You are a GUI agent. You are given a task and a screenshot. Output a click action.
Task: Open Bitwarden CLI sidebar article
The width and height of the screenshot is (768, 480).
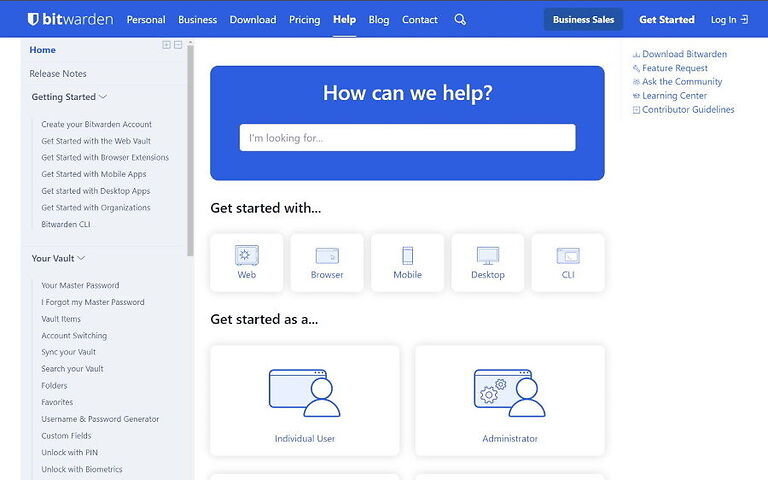coord(66,224)
